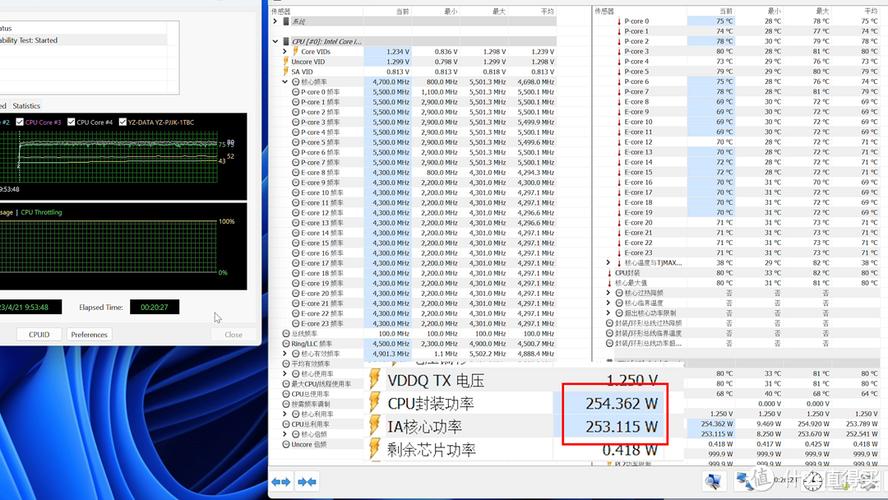Click the thermometer icon of P-core 0 temperature

click(x=619, y=22)
